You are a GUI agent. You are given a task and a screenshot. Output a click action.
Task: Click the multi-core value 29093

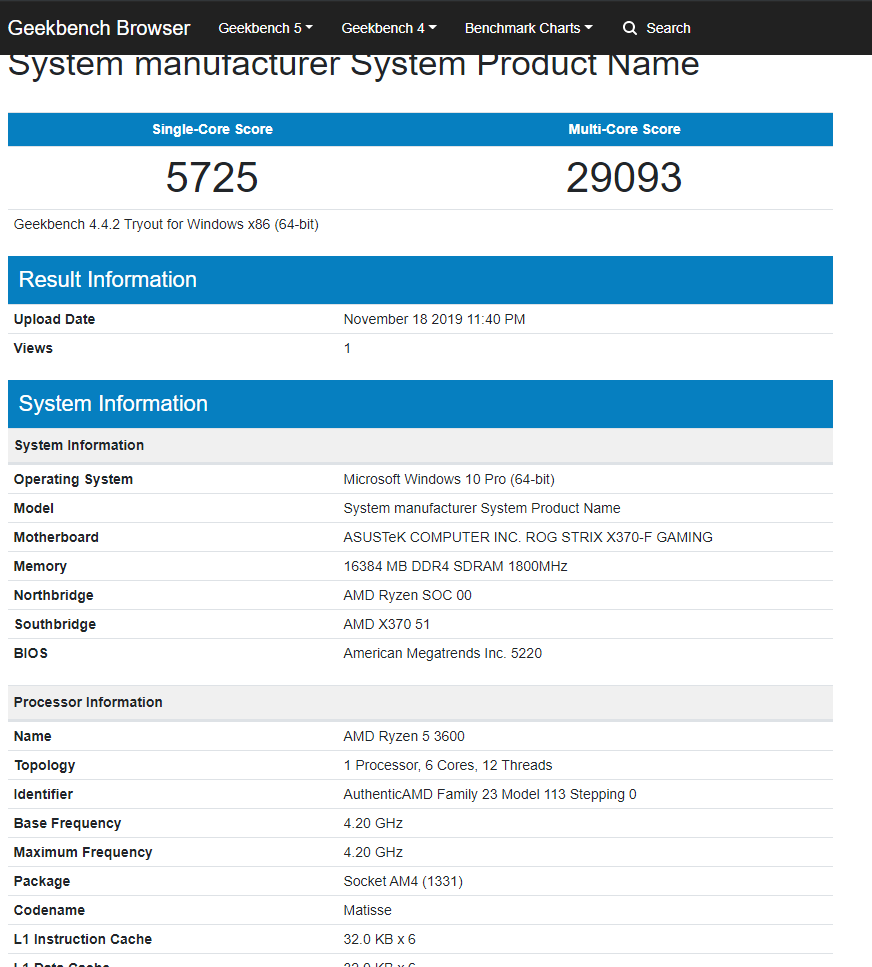624,177
